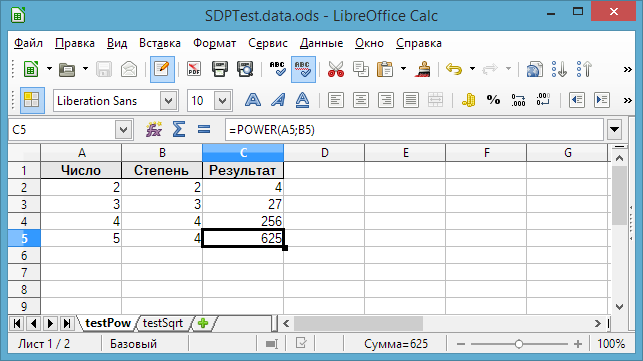Click the Print icon
This screenshot has width=643, height=361.
[x=220, y=69]
